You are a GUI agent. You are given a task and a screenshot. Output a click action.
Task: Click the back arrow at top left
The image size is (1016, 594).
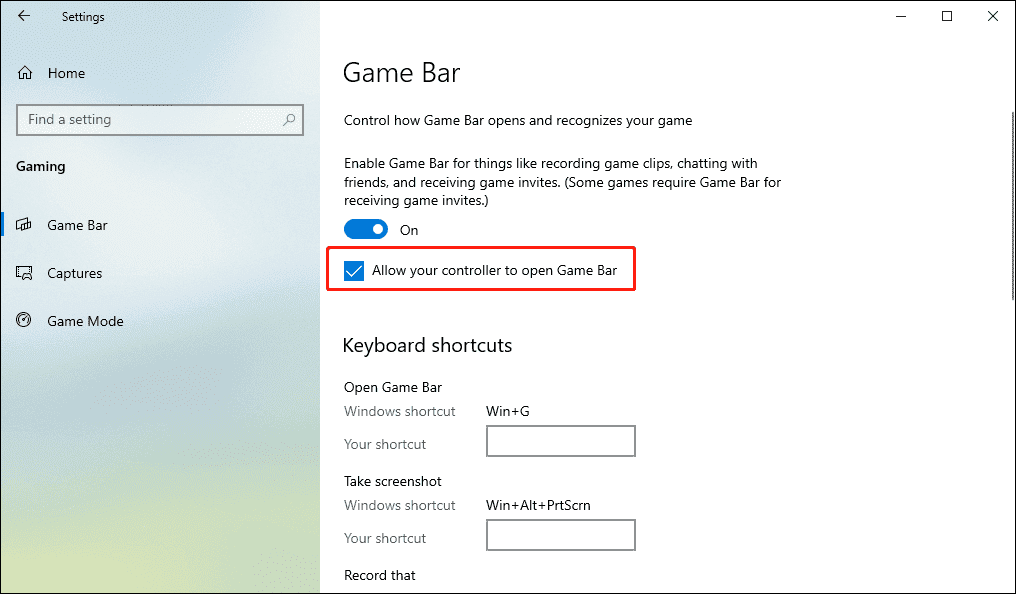(24, 16)
